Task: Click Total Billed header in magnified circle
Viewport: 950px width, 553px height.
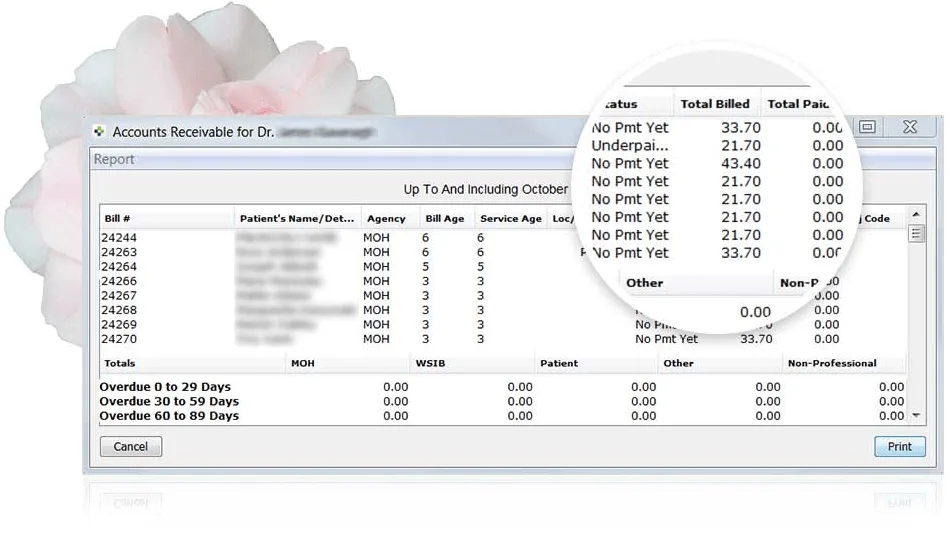Action: 715,104
